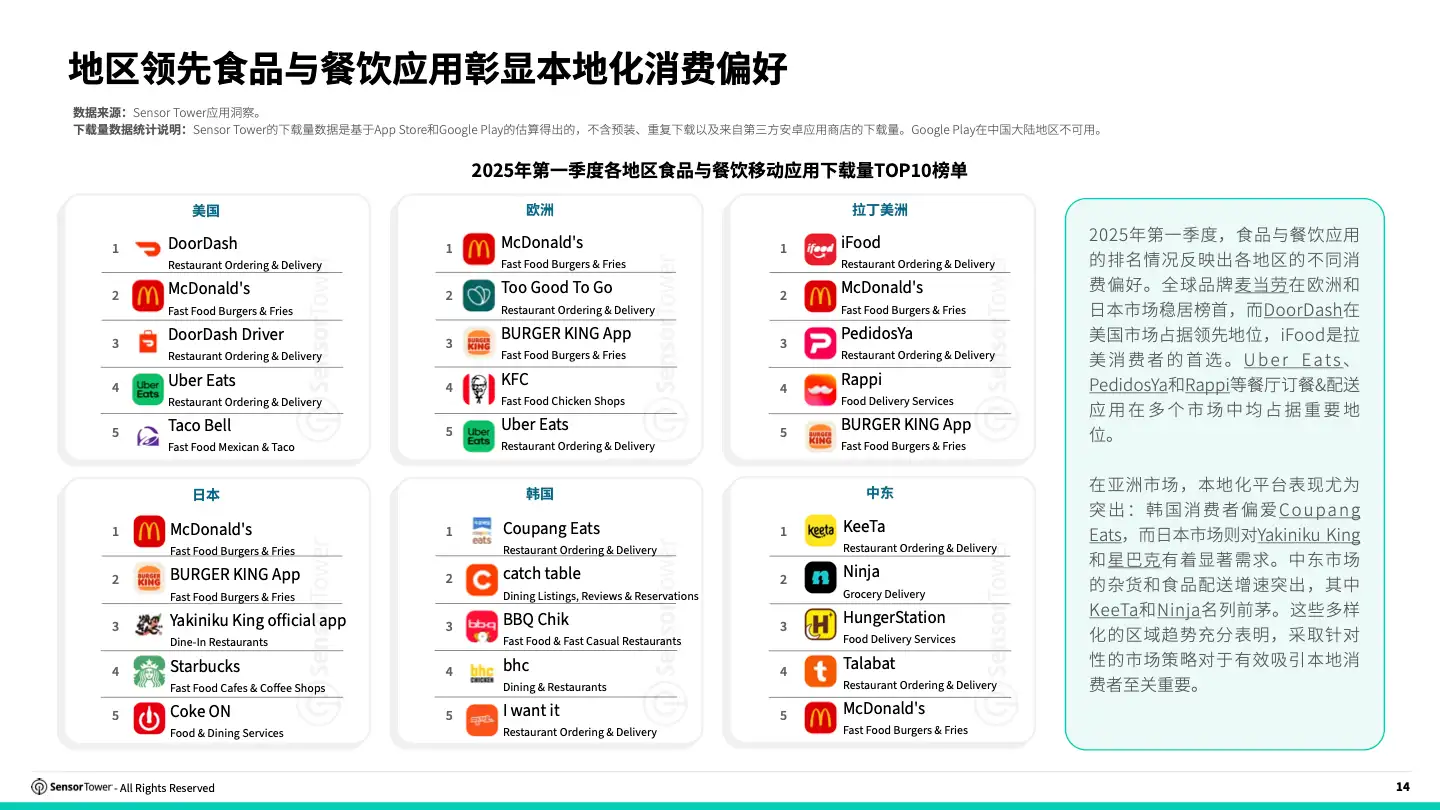Screen dimensions: 1440x810
Task: Click the bhc chicken app icon
Action: 482,672
